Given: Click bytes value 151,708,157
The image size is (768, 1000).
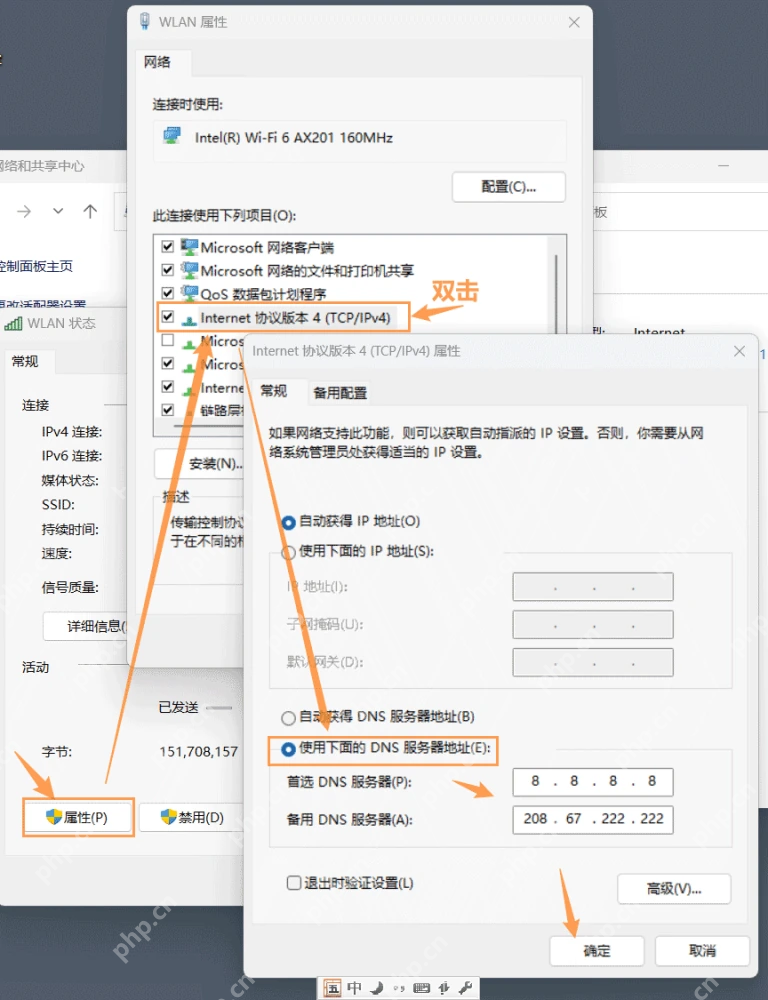Looking at the screenshot, I should [198, 752].
